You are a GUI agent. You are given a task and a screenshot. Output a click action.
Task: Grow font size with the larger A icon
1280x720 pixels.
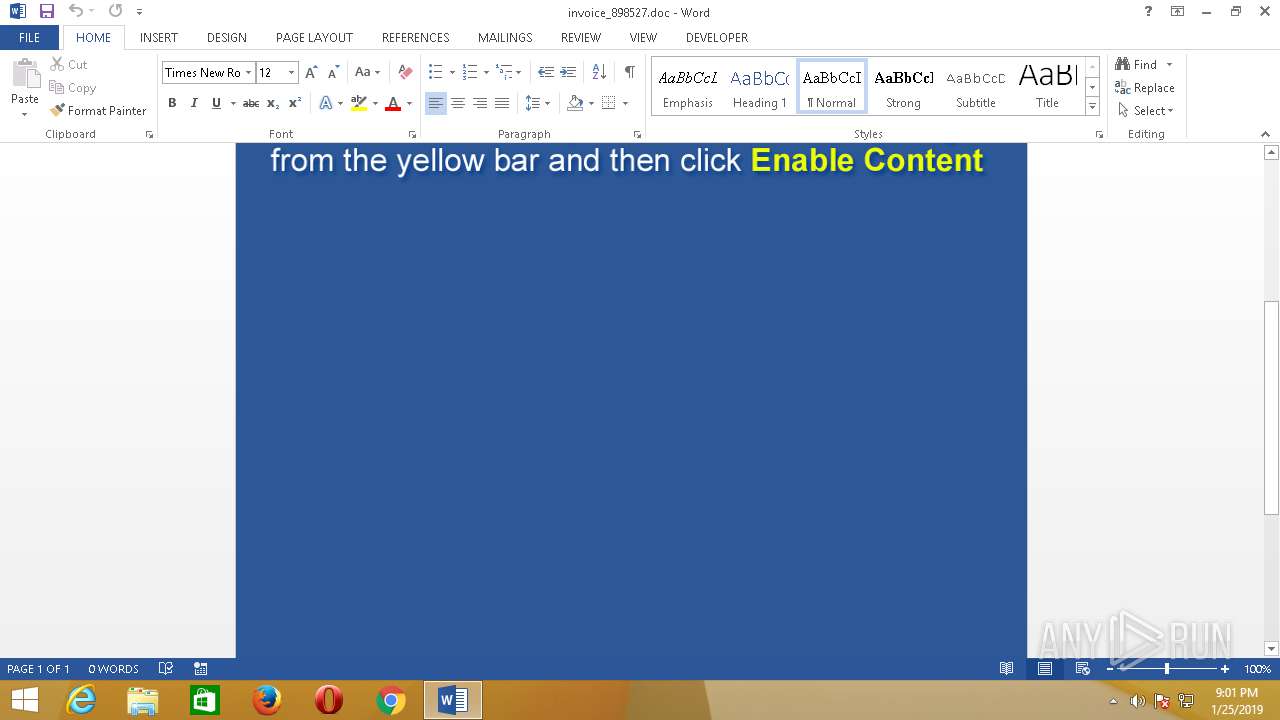[311, 72]
